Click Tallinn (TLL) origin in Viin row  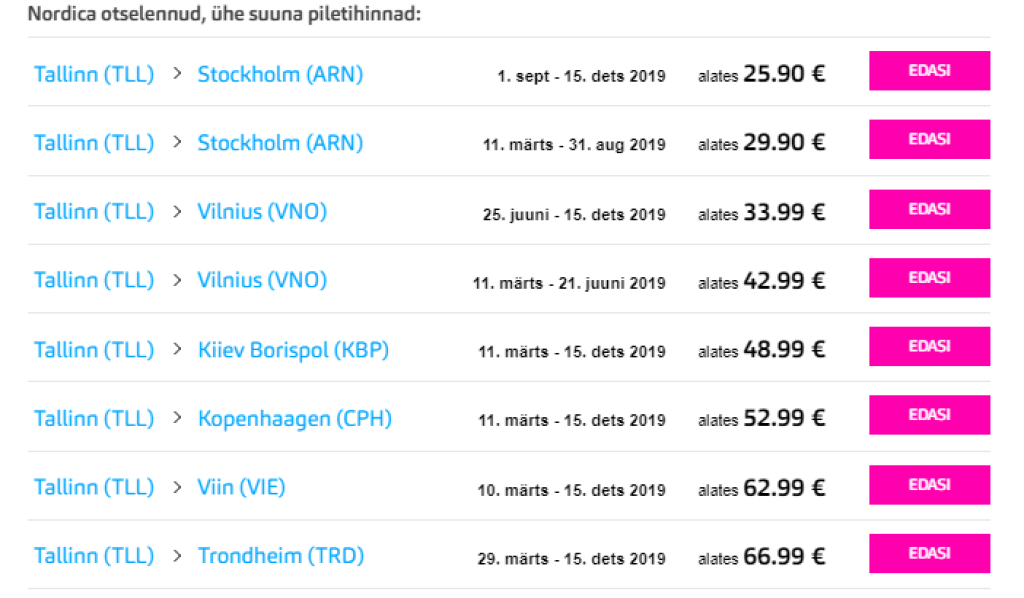point(94,487)
